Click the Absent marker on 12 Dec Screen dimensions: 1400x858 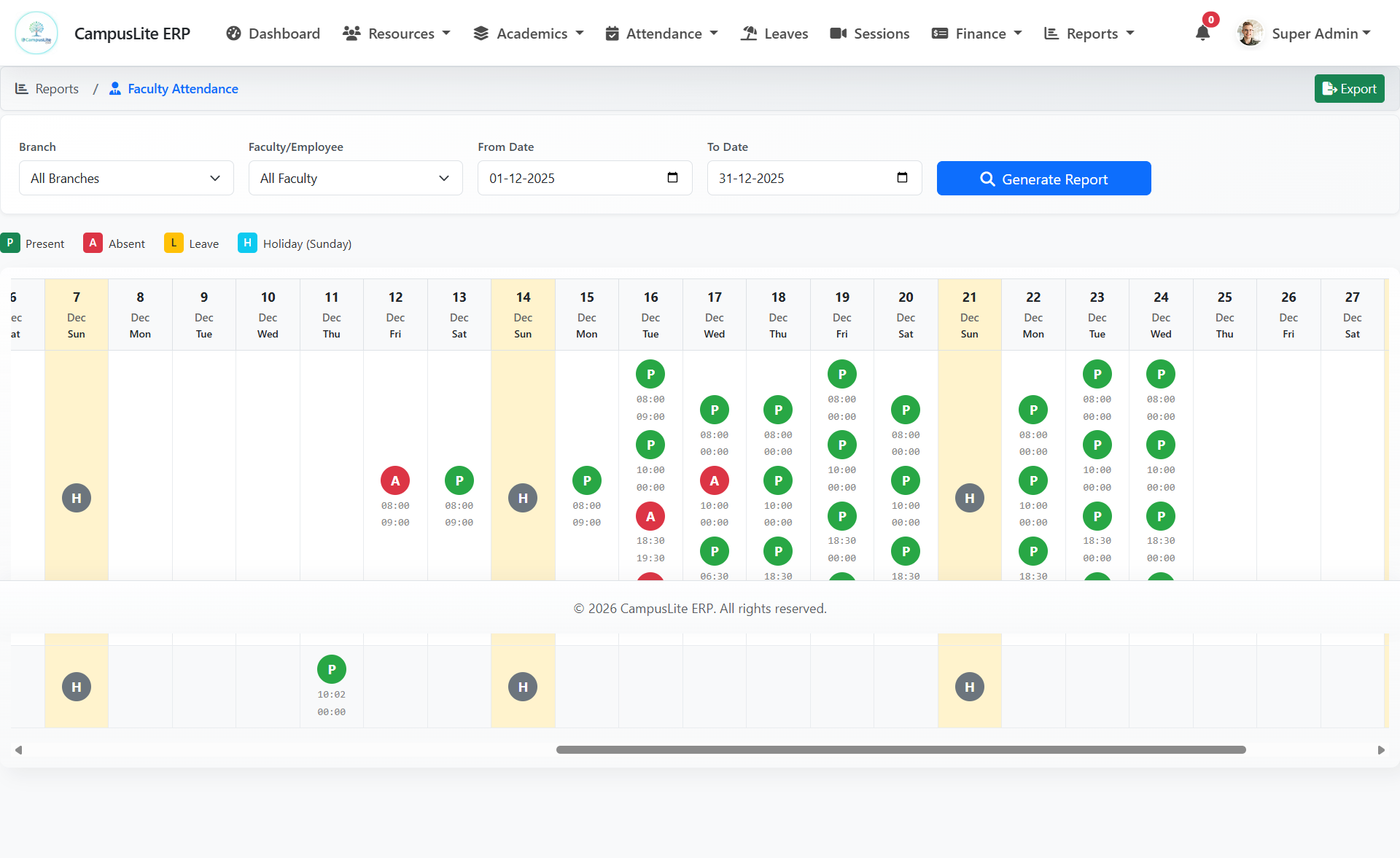[395, 480]
